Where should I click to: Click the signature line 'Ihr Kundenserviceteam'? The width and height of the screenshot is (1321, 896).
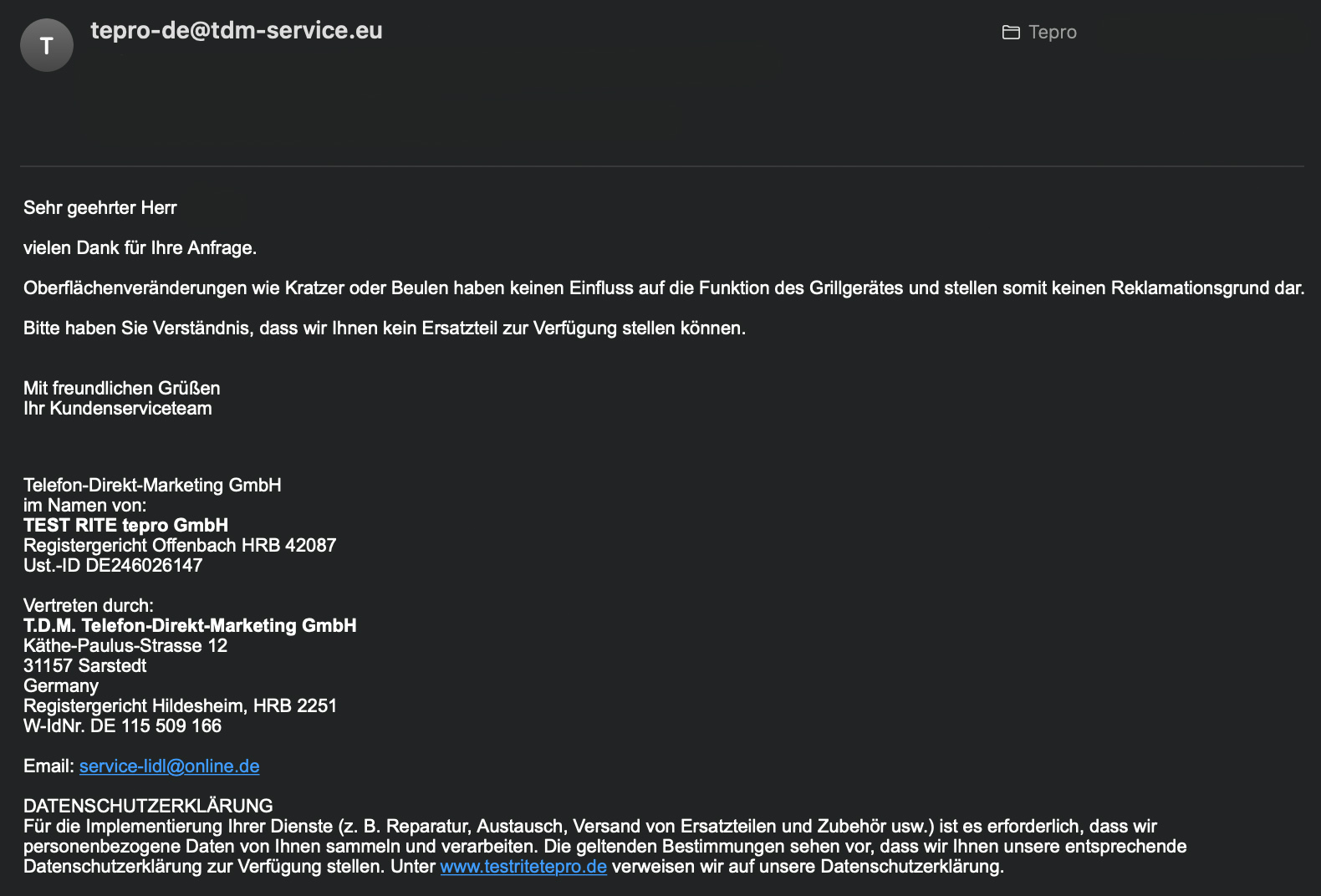pos(118,408)
